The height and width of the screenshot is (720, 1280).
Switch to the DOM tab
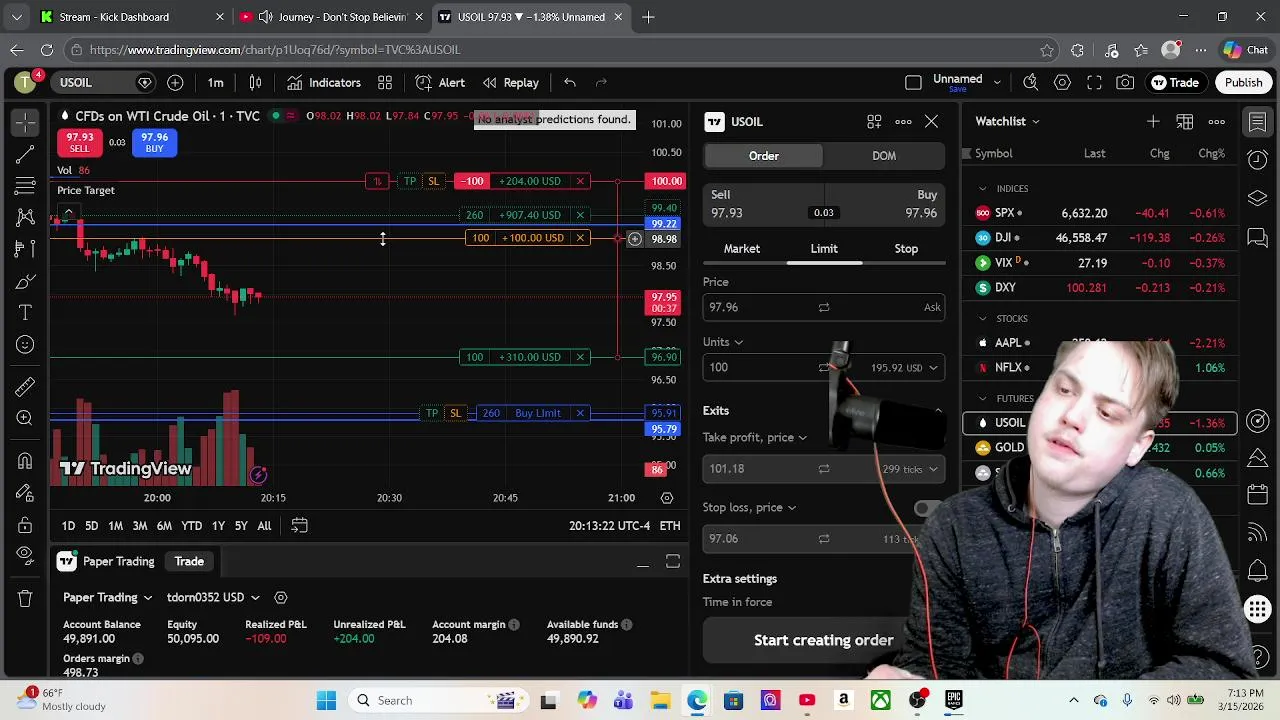884,156
